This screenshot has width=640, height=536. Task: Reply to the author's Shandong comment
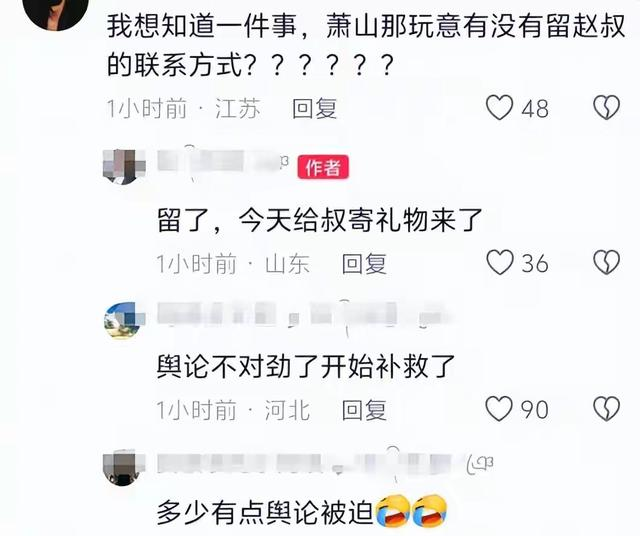click(x=364, y=264)
